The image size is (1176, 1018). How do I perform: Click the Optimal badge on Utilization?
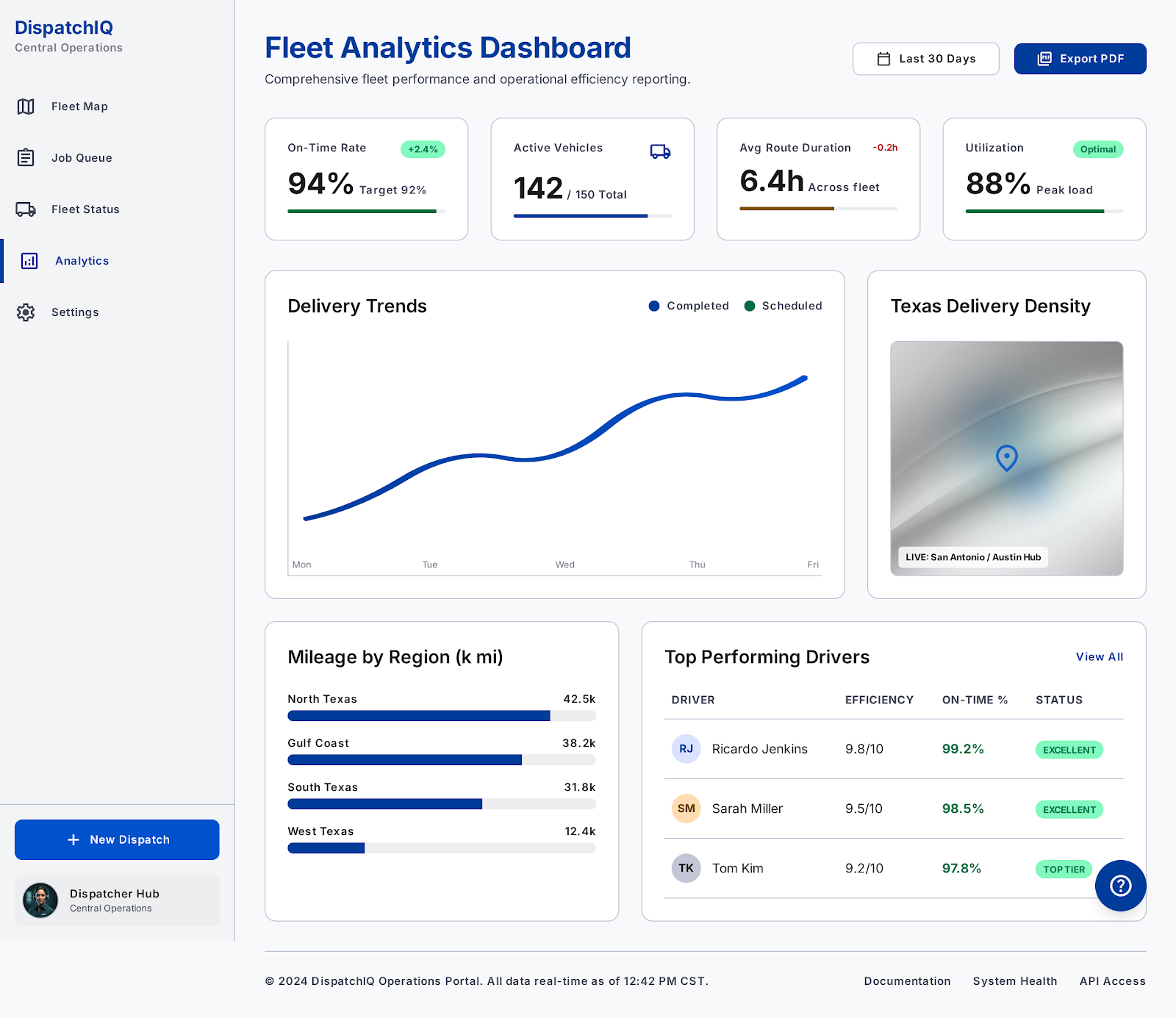(1098, 149)
